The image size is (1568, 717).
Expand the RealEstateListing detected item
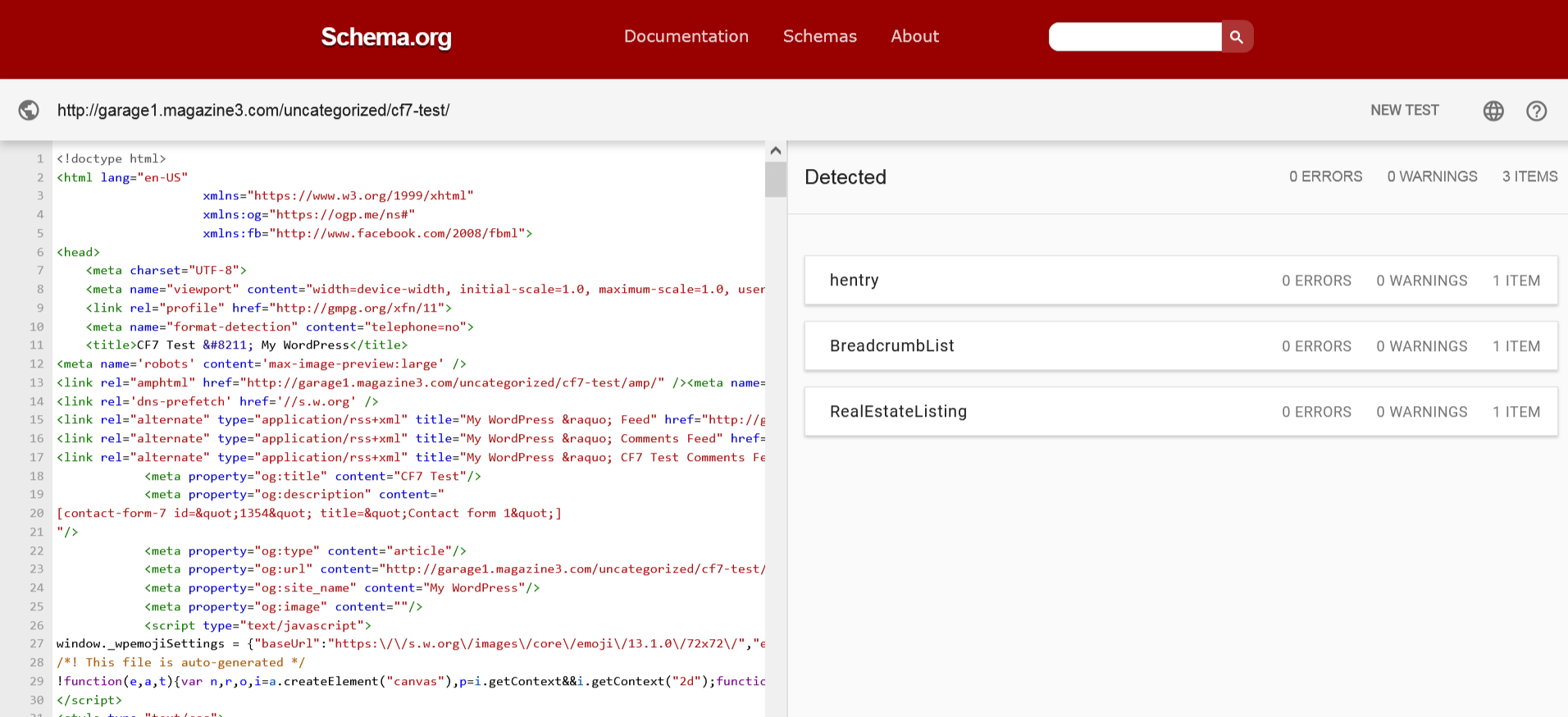(x=1181, y=412)
